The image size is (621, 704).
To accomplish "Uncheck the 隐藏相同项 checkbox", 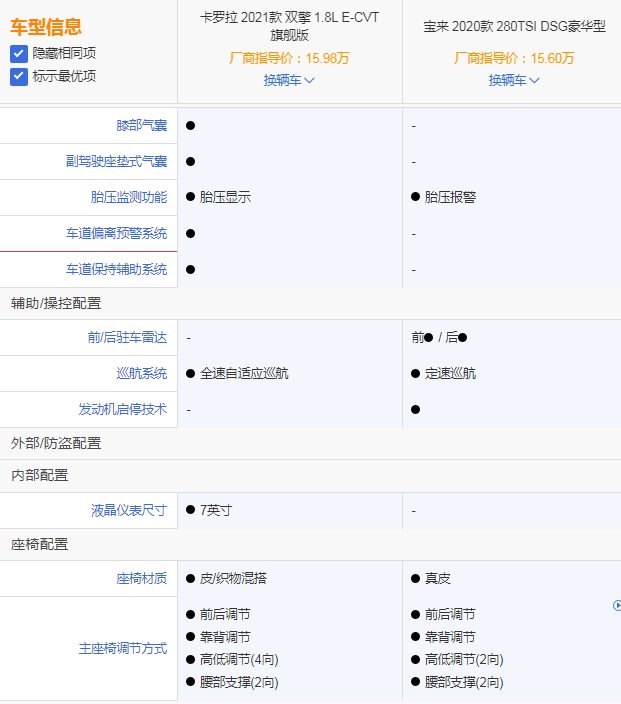I will [x=19, y=53].
